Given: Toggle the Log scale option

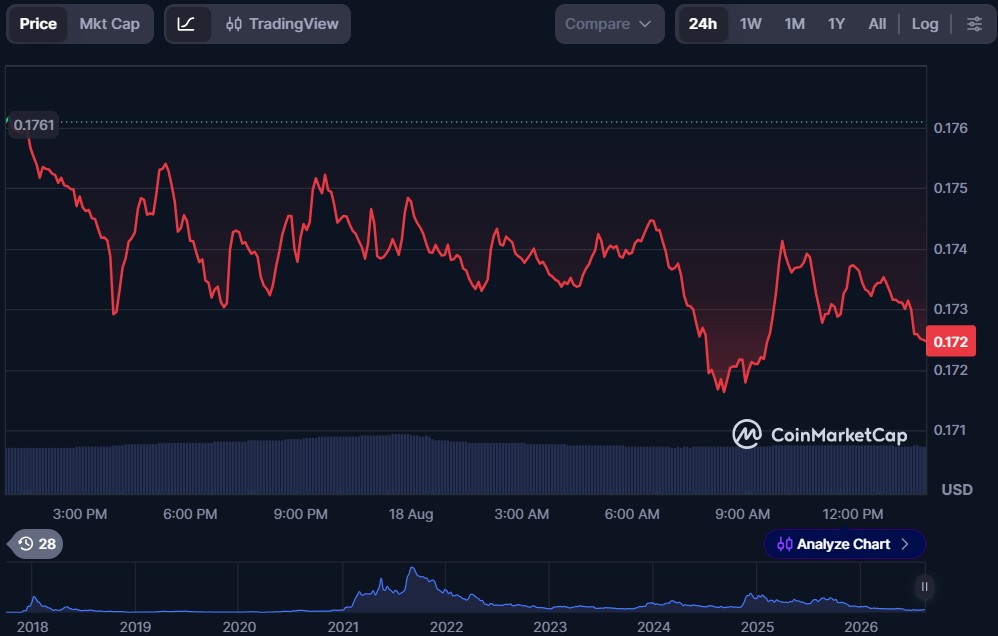Looking at the screenshot, I should (925, 24).
